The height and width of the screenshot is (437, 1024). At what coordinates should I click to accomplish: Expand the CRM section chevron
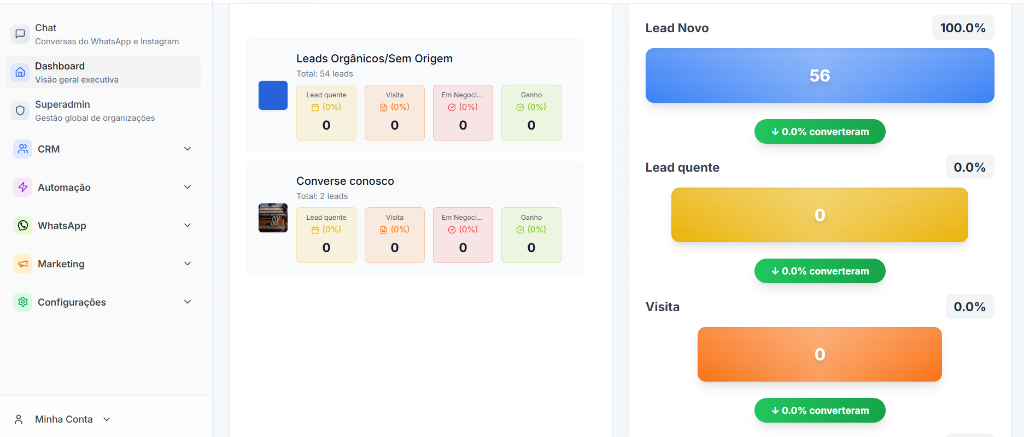click(187, 149)
